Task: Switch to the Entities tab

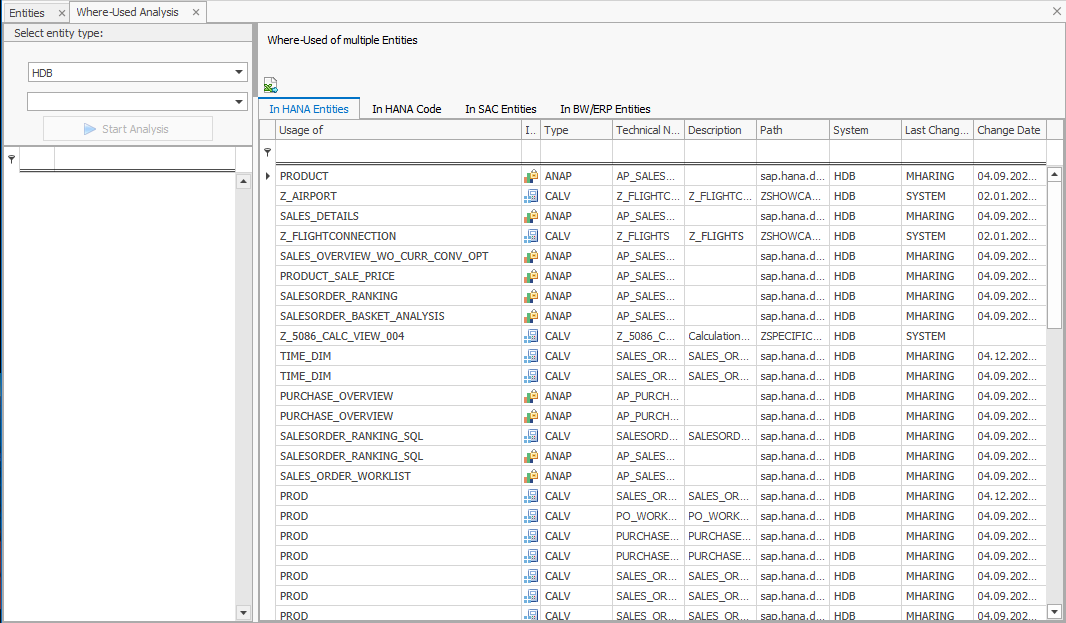Action: 25,13
